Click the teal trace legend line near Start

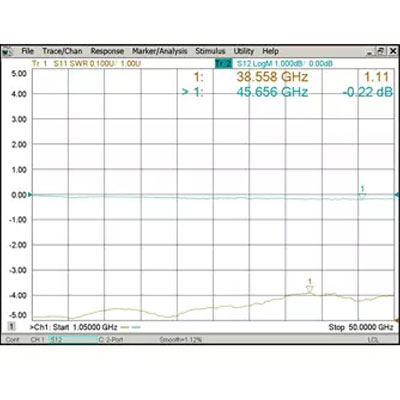[x=136, y=327]
